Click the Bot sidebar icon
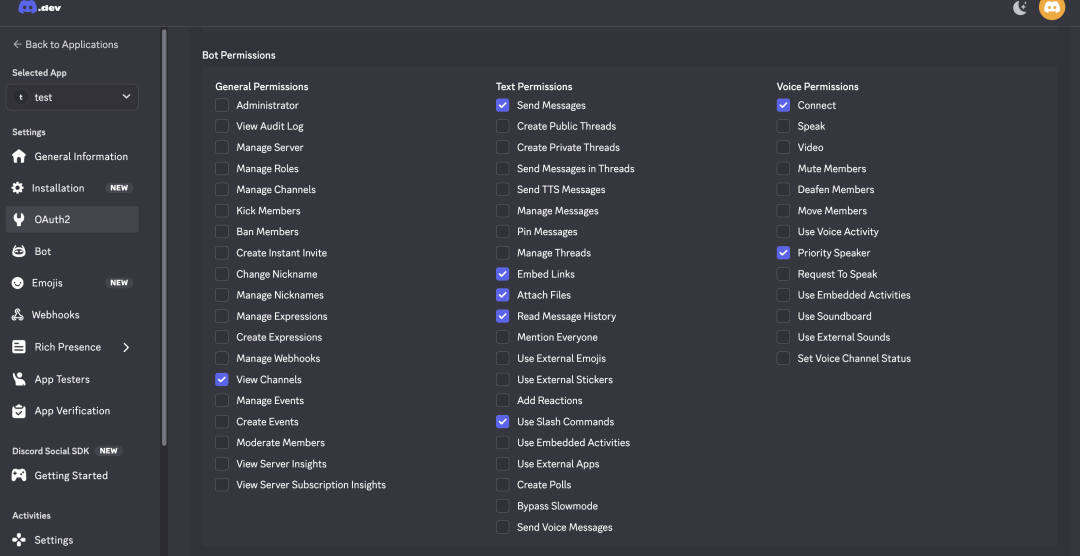Viewport: 1080px width, 556px height. 18,251
